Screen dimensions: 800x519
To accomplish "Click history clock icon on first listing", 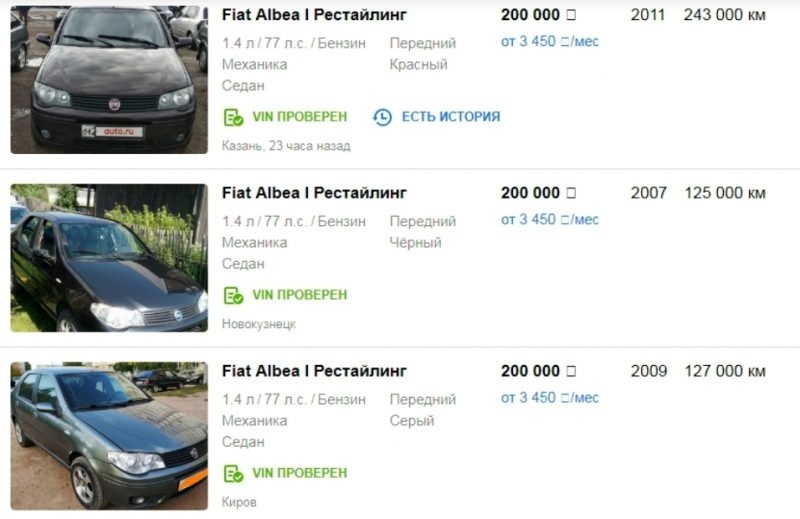I will (382, 117).
